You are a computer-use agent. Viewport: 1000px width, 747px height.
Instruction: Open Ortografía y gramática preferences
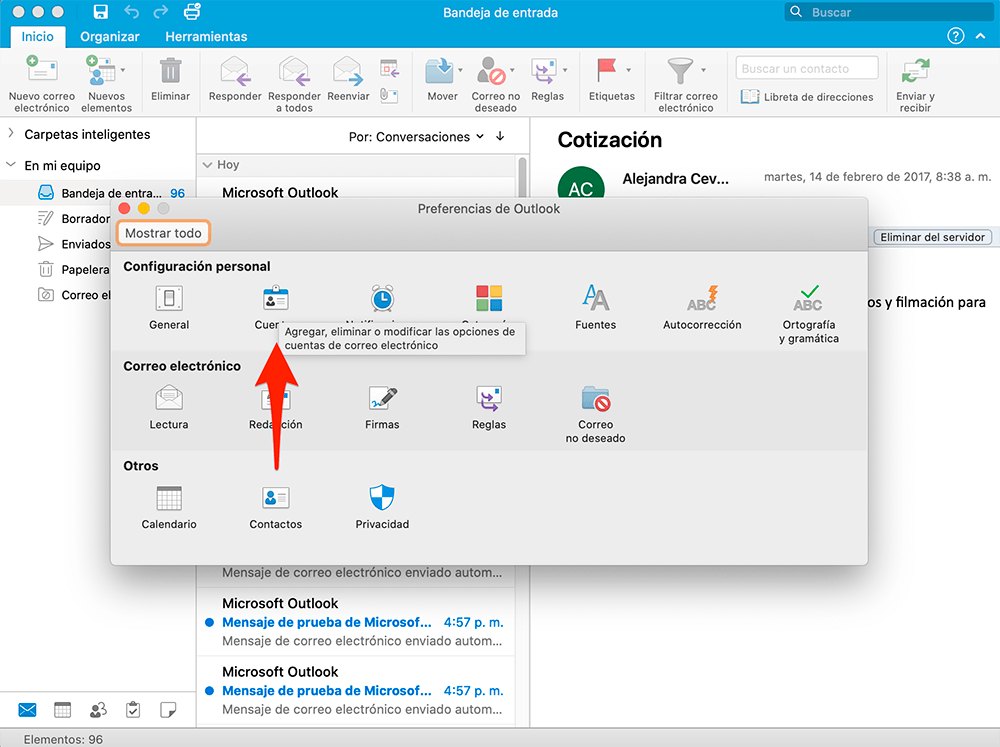(809, 314)
